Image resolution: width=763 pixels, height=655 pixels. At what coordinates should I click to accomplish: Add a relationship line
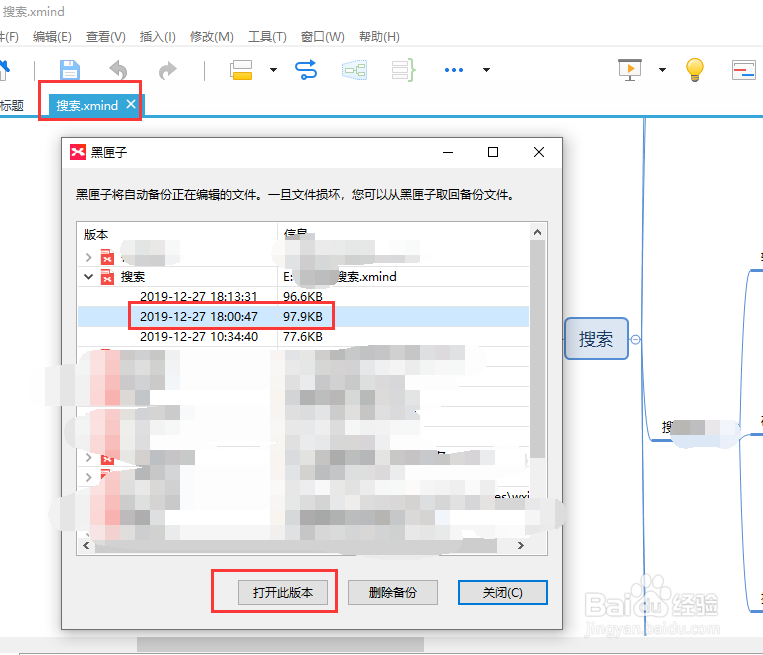tap(306, 70)
